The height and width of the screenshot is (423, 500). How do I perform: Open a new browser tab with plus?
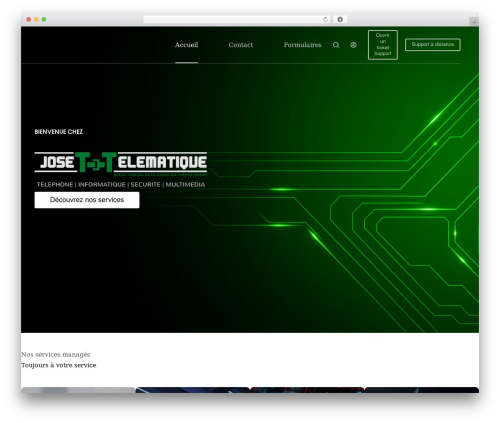click(474, 22)
